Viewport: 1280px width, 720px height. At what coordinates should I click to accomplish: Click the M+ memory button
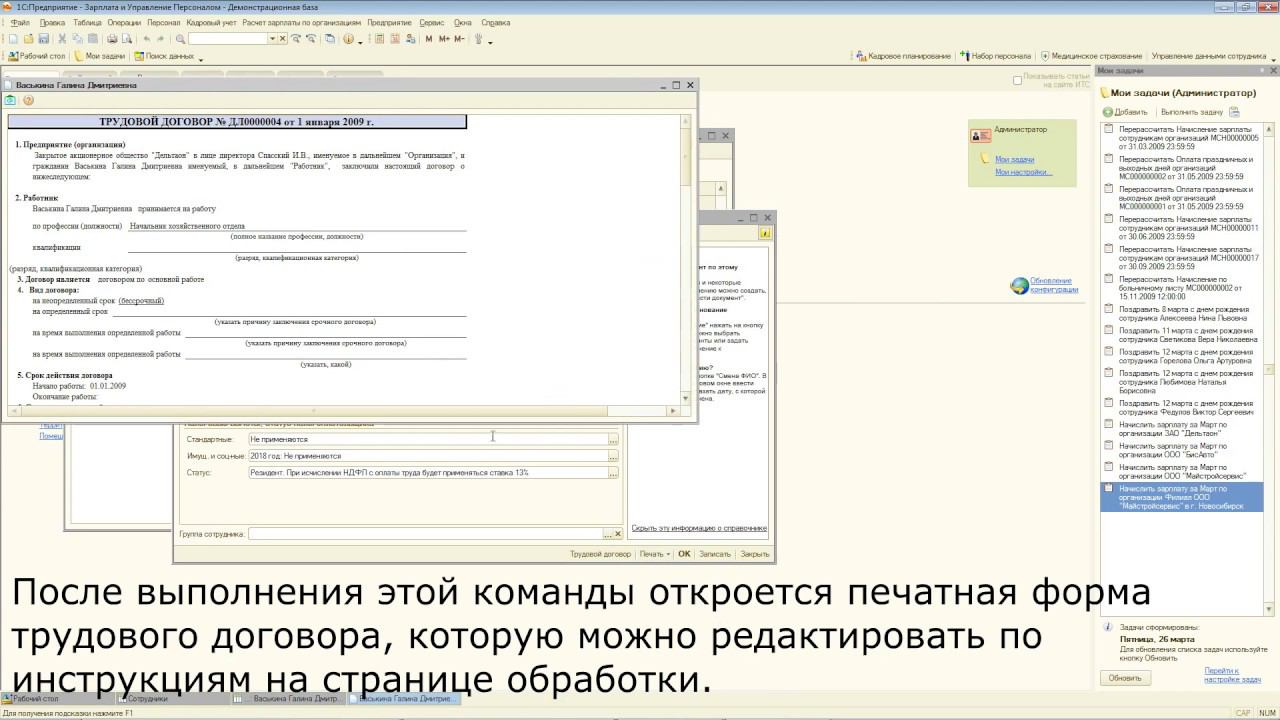[x=444, y=39]
